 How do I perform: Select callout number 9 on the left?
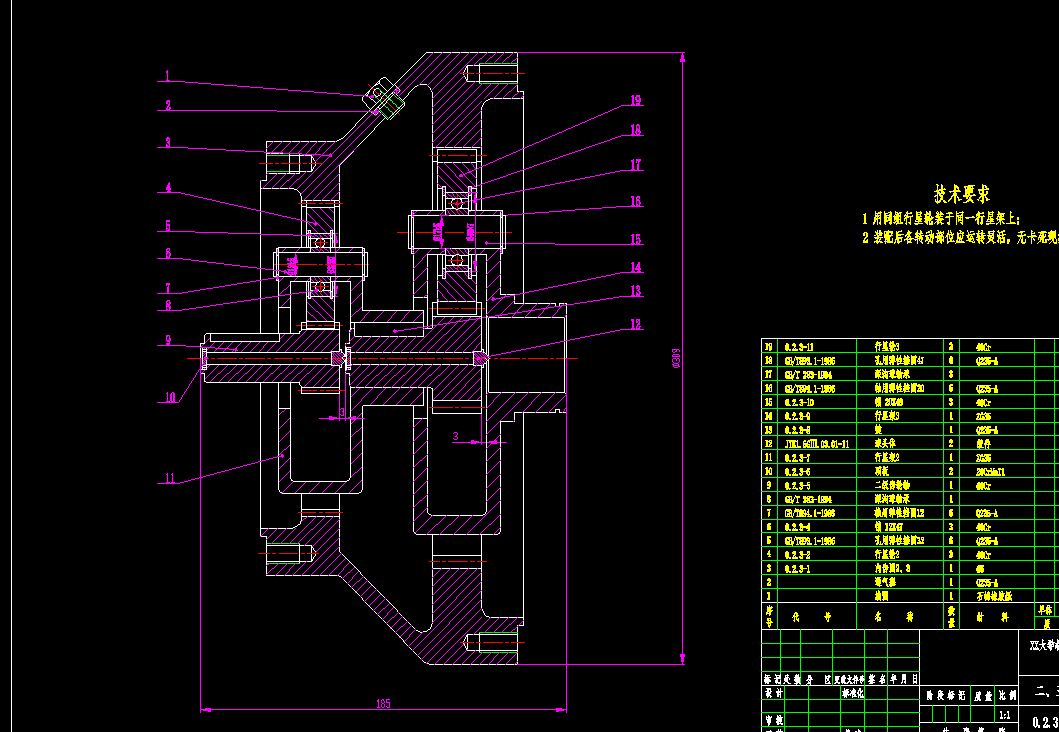pos(168,340)
